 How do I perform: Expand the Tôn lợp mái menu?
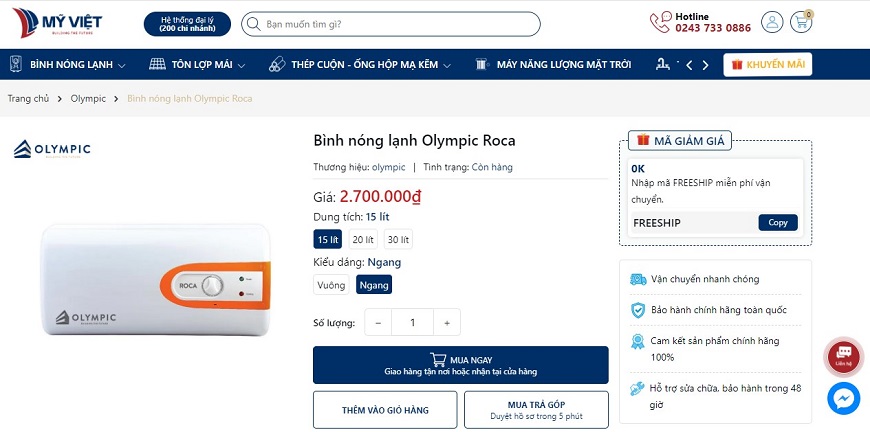click(196, 65)
